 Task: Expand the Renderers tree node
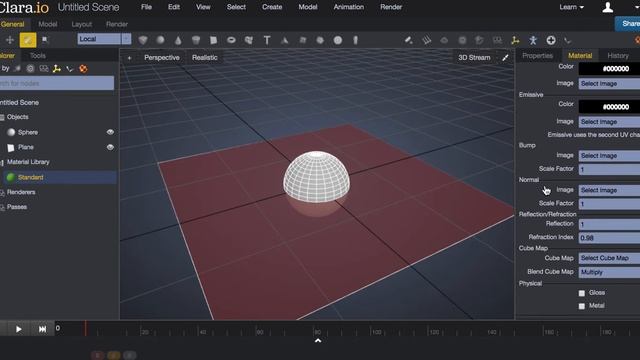tap(2, 193)
